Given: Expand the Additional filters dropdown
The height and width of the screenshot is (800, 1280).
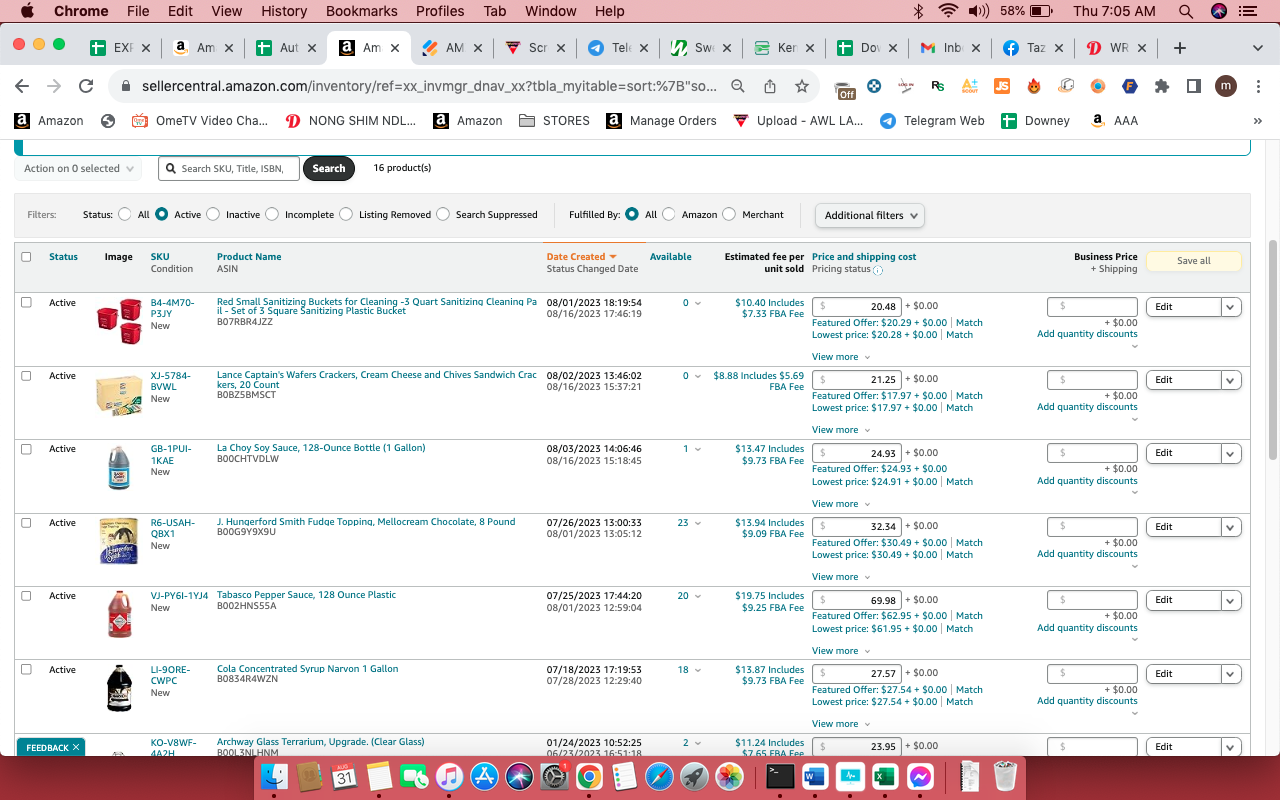Looking at the screenshot, I should [x=870, y=215].
